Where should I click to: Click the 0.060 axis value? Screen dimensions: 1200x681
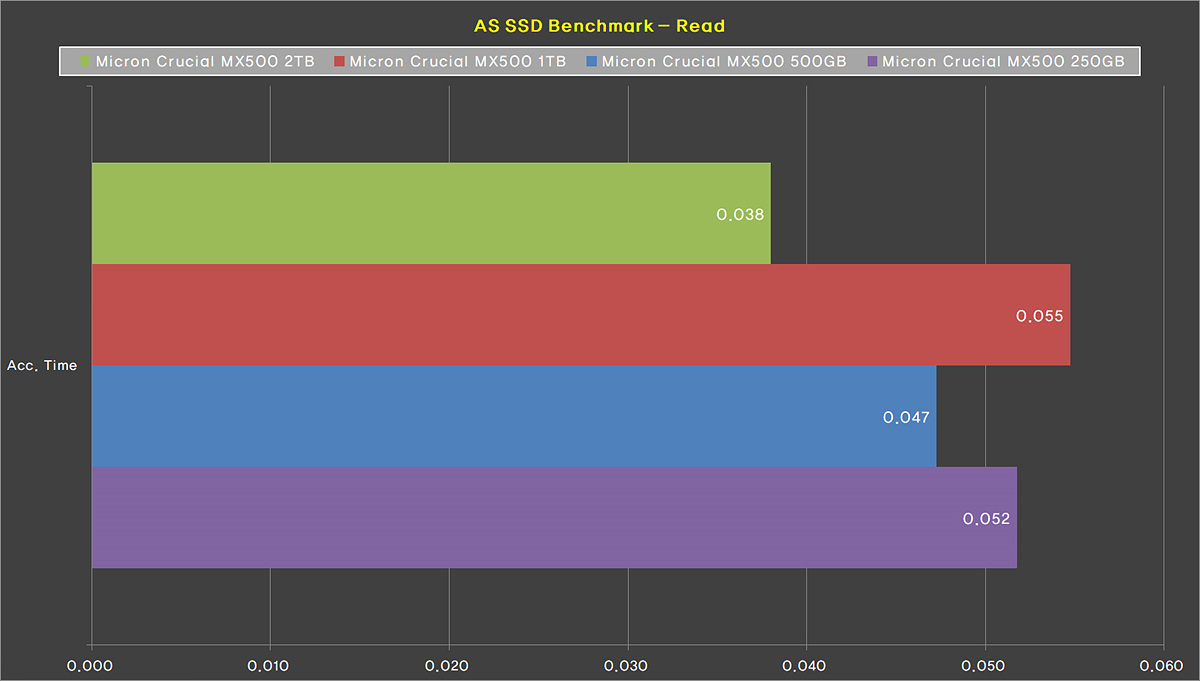(1163, 664)
